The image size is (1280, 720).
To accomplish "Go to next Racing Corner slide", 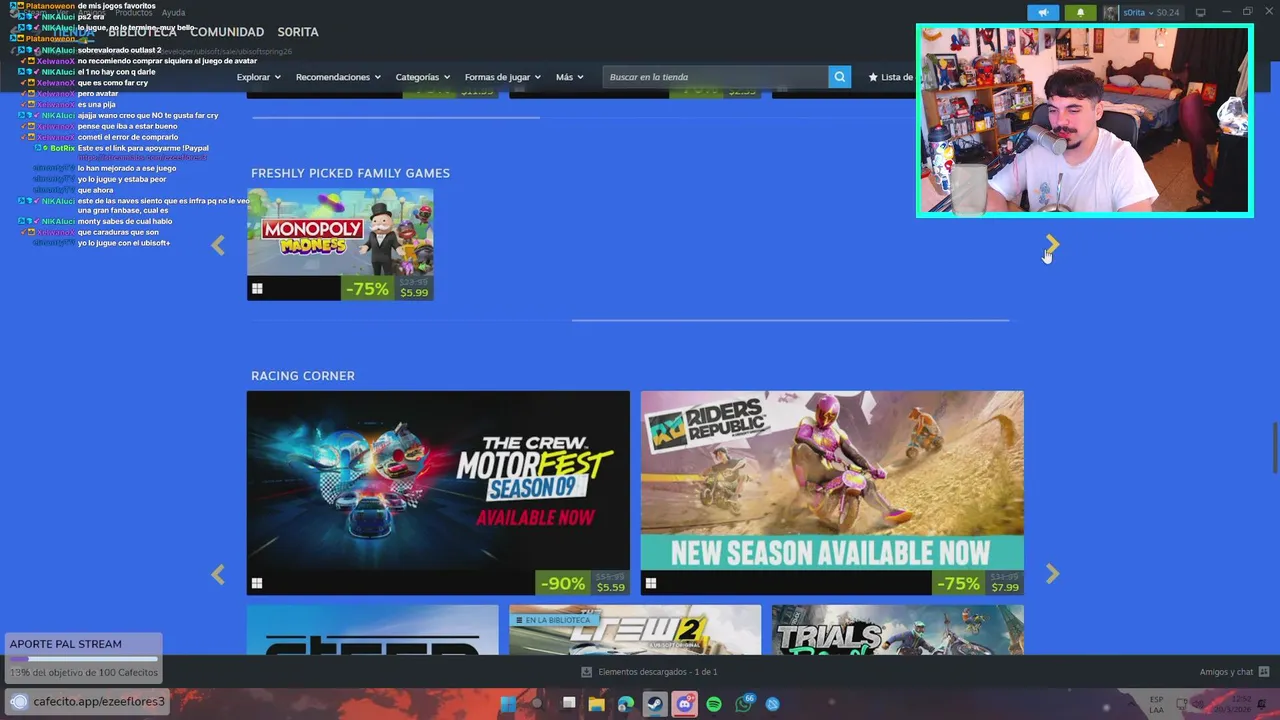I will 1052,574.
